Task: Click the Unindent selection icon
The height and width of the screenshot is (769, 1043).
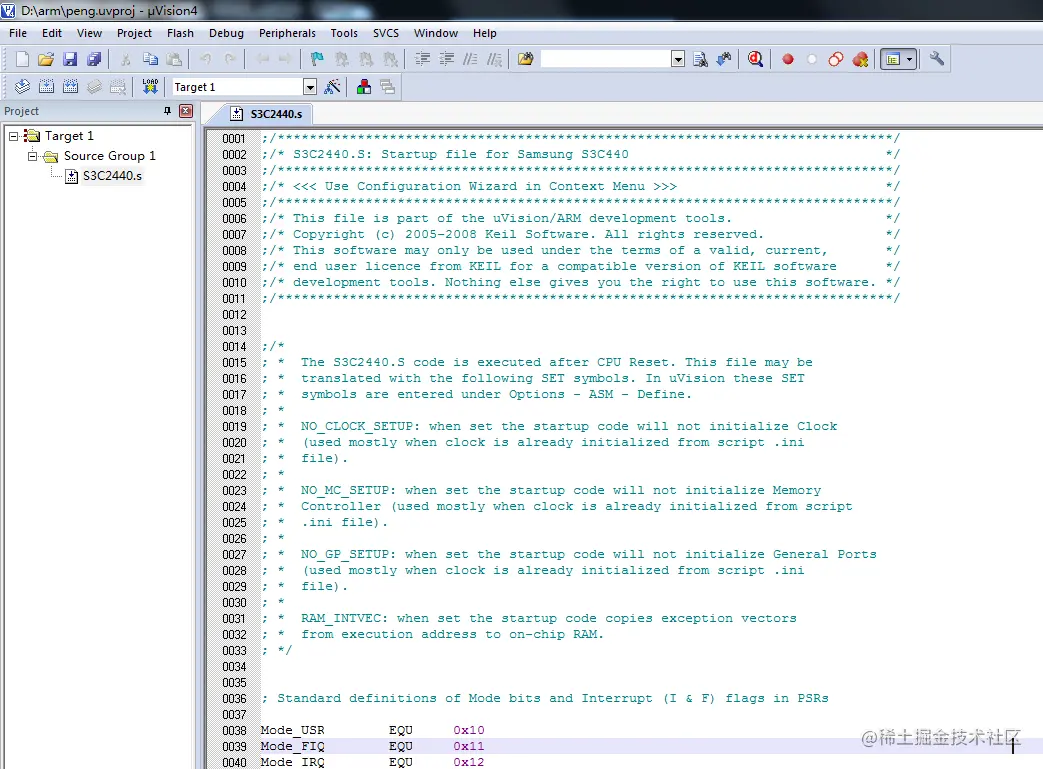Action: (446, 59)
